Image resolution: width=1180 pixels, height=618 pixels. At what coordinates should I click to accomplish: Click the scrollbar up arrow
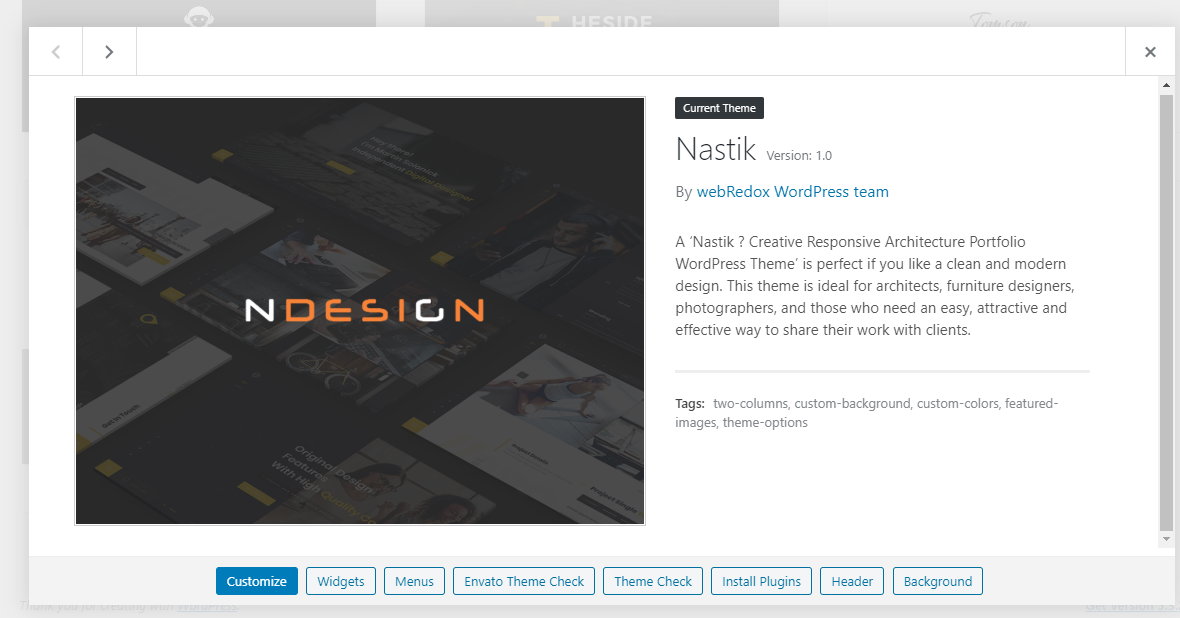pyautogui.click(x=1166, y=86)
